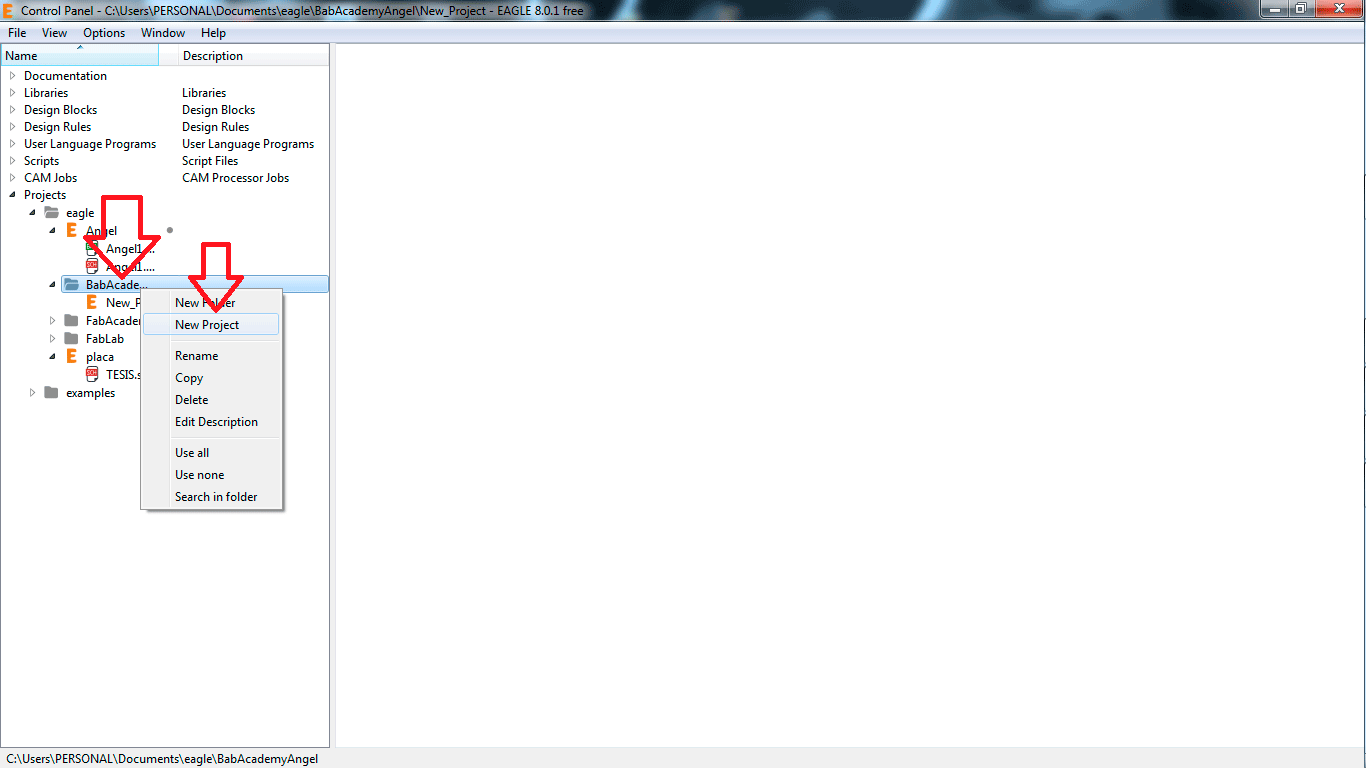1366x768 pixels.
Task: Collapse the Projects tree node
Action: [12, 195]
